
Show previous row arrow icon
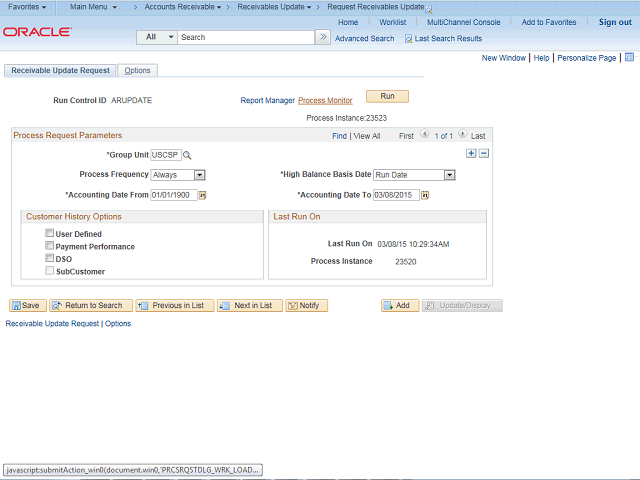pos(424,133)
